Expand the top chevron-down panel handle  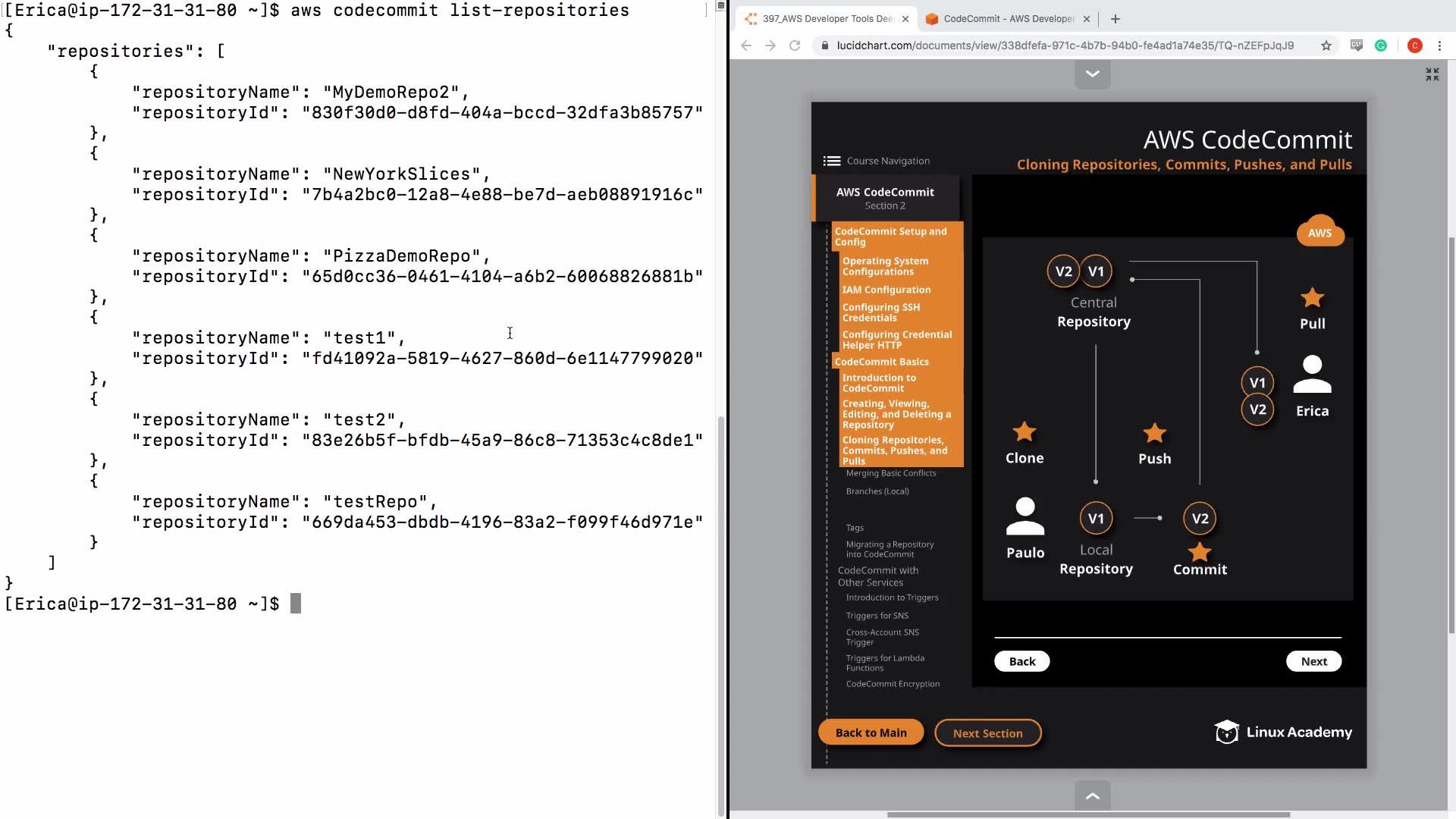pos(1092,74)
